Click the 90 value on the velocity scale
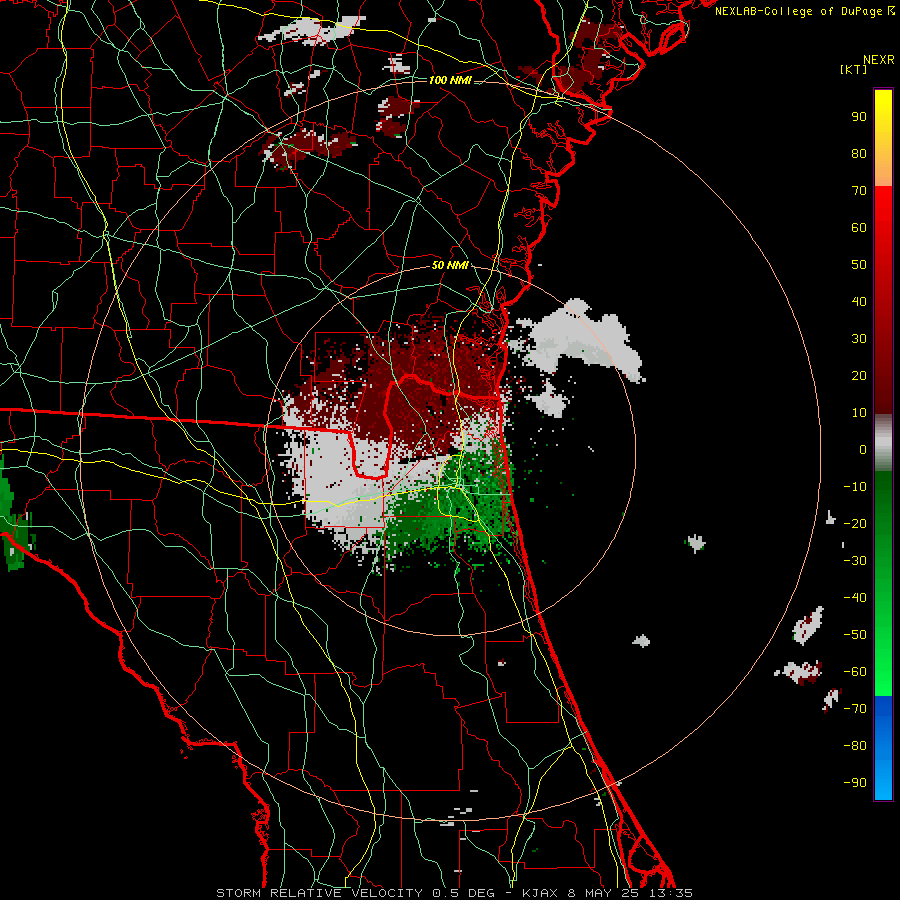The width and height of the screenshot is (900, 900). 859,117
